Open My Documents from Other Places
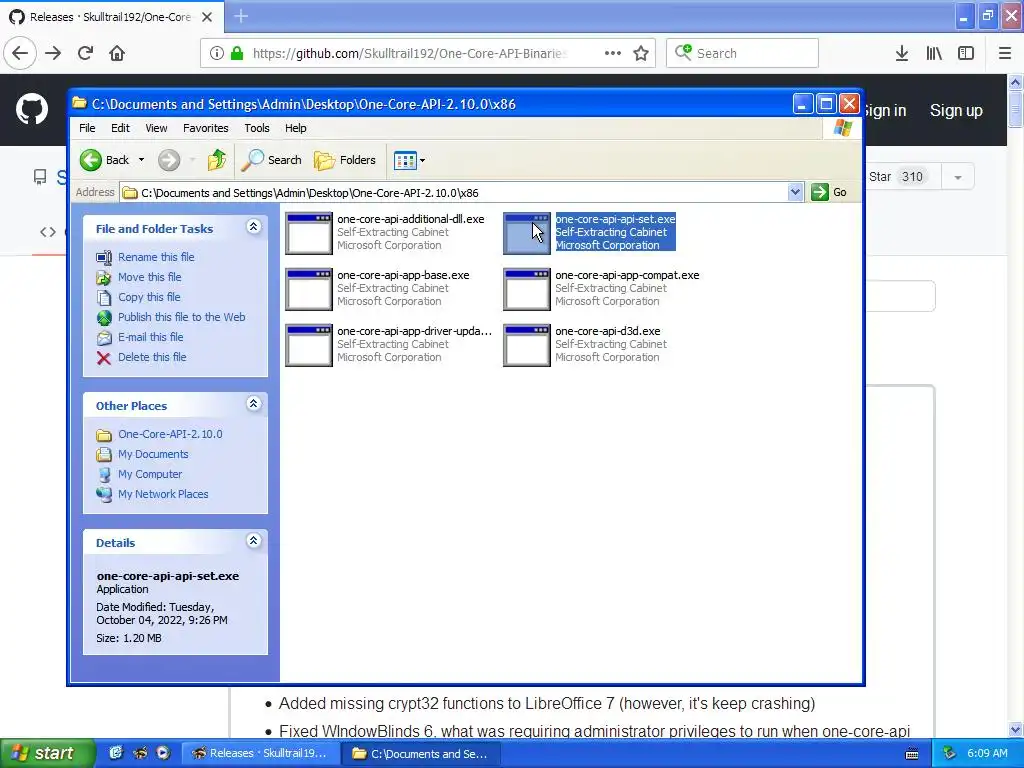The height and width of the screenshot is (768, 1024). (153, 455)
